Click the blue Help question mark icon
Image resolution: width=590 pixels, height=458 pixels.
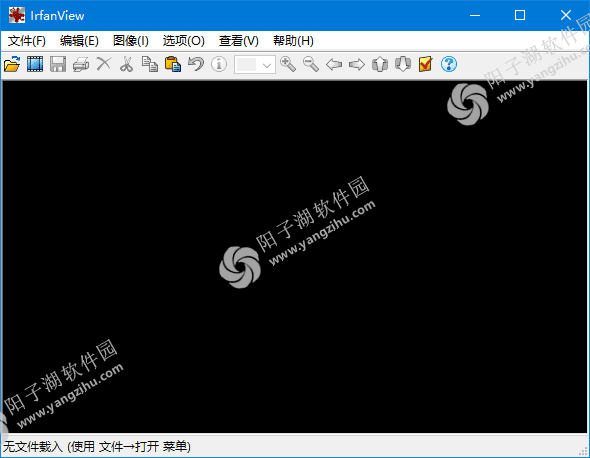tap(449, 64)
